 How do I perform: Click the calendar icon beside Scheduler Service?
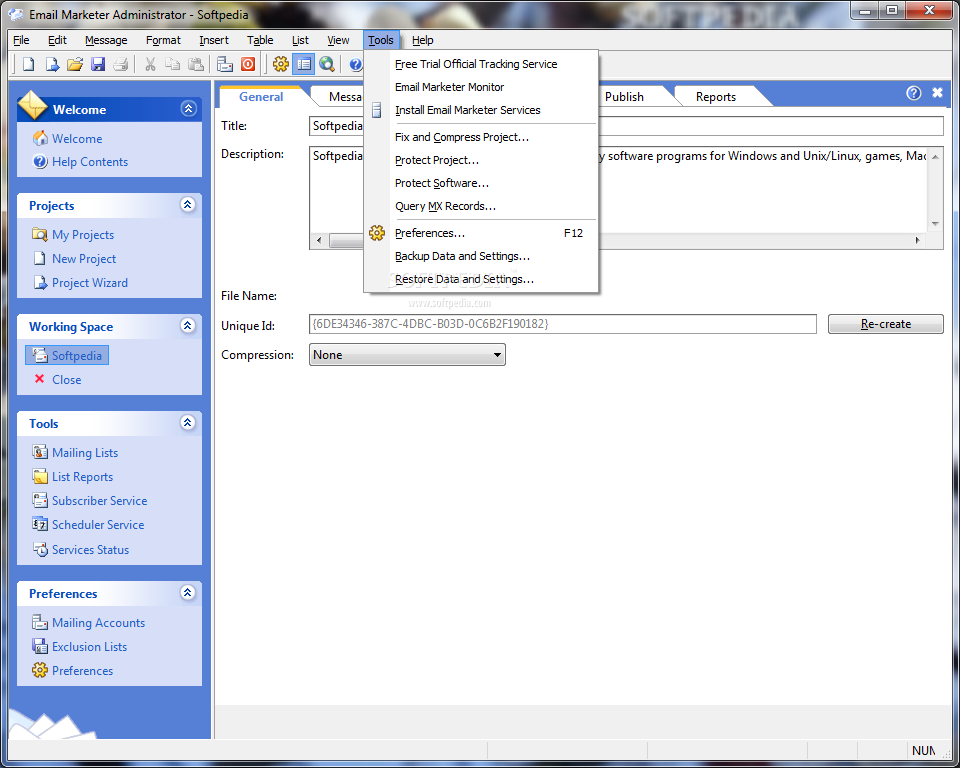point(40,524)
